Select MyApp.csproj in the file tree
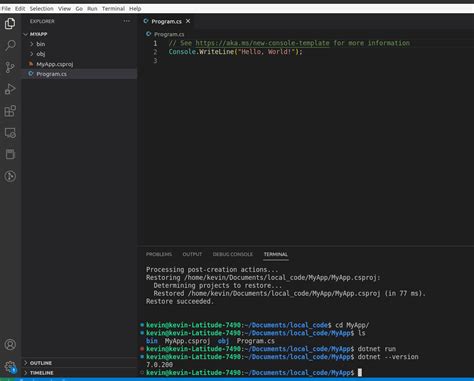Image resolution: width=474 pixels, height=381 pixels. coord(55,64)
